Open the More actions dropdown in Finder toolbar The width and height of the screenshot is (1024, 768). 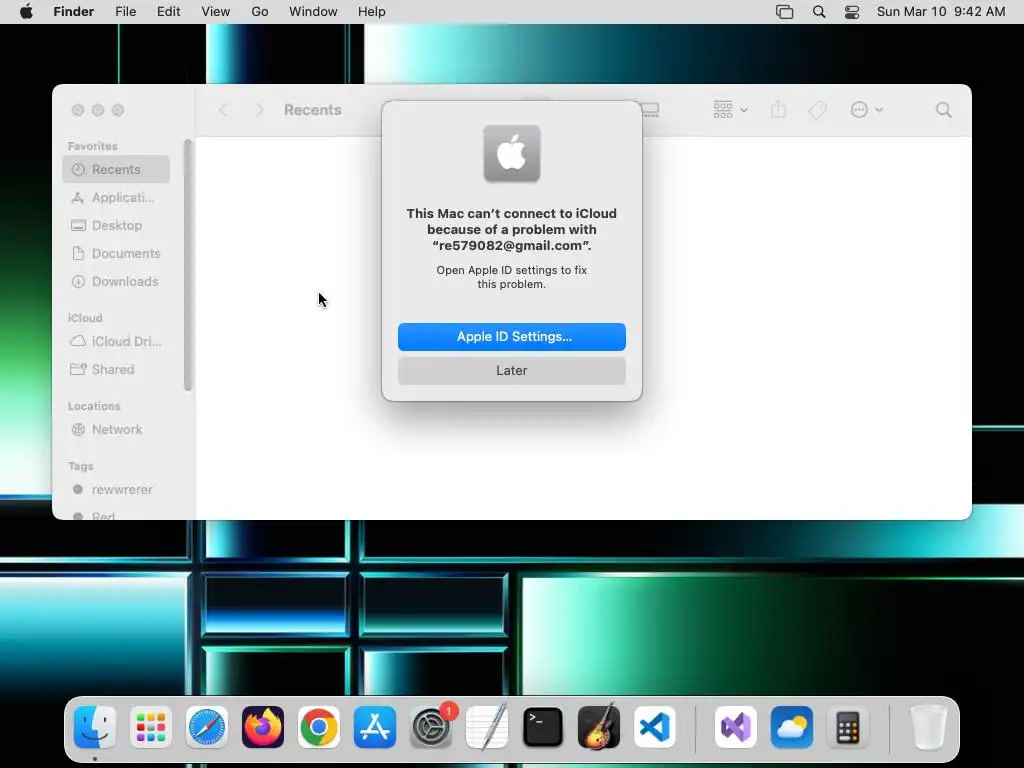(x=867, y=110)
